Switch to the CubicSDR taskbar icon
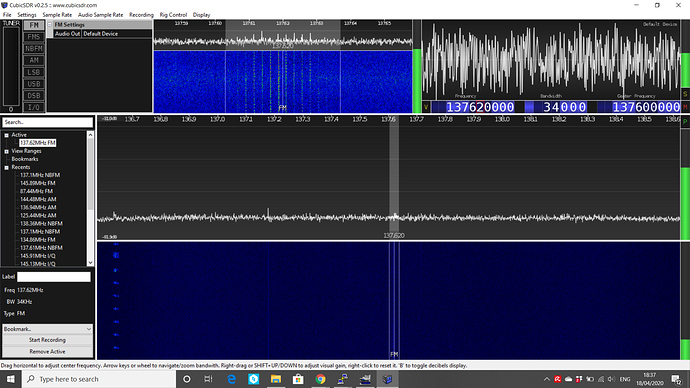690x388 pixels. [x=387, y=379]
